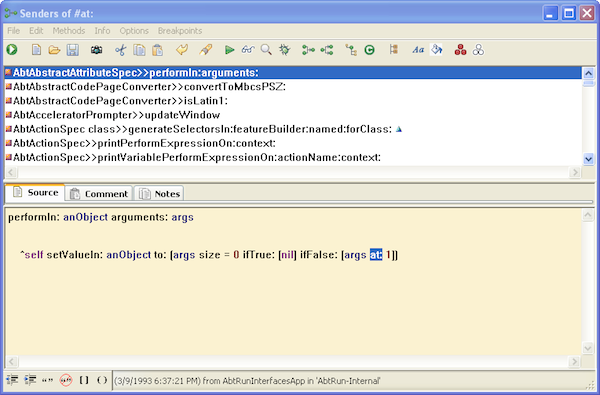Switch to the Notes tab
Screen dimensions: 600x395
click(x=159, y=194)
